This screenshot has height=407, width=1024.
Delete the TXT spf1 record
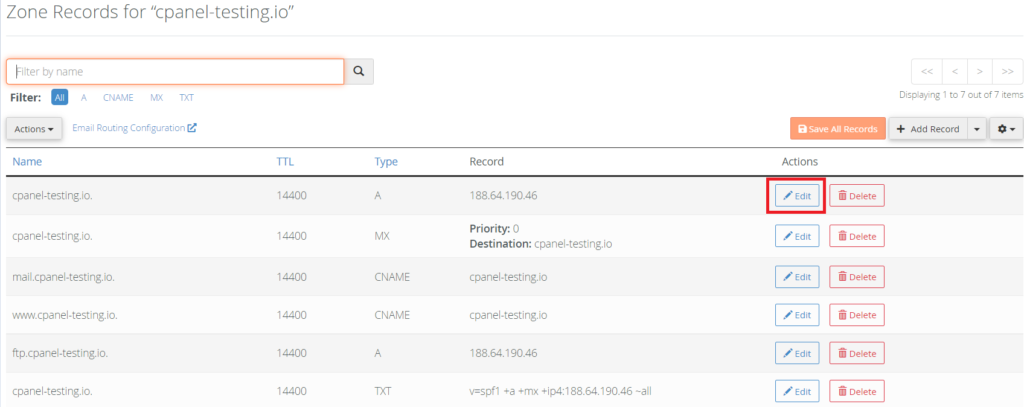pos(857,391)
